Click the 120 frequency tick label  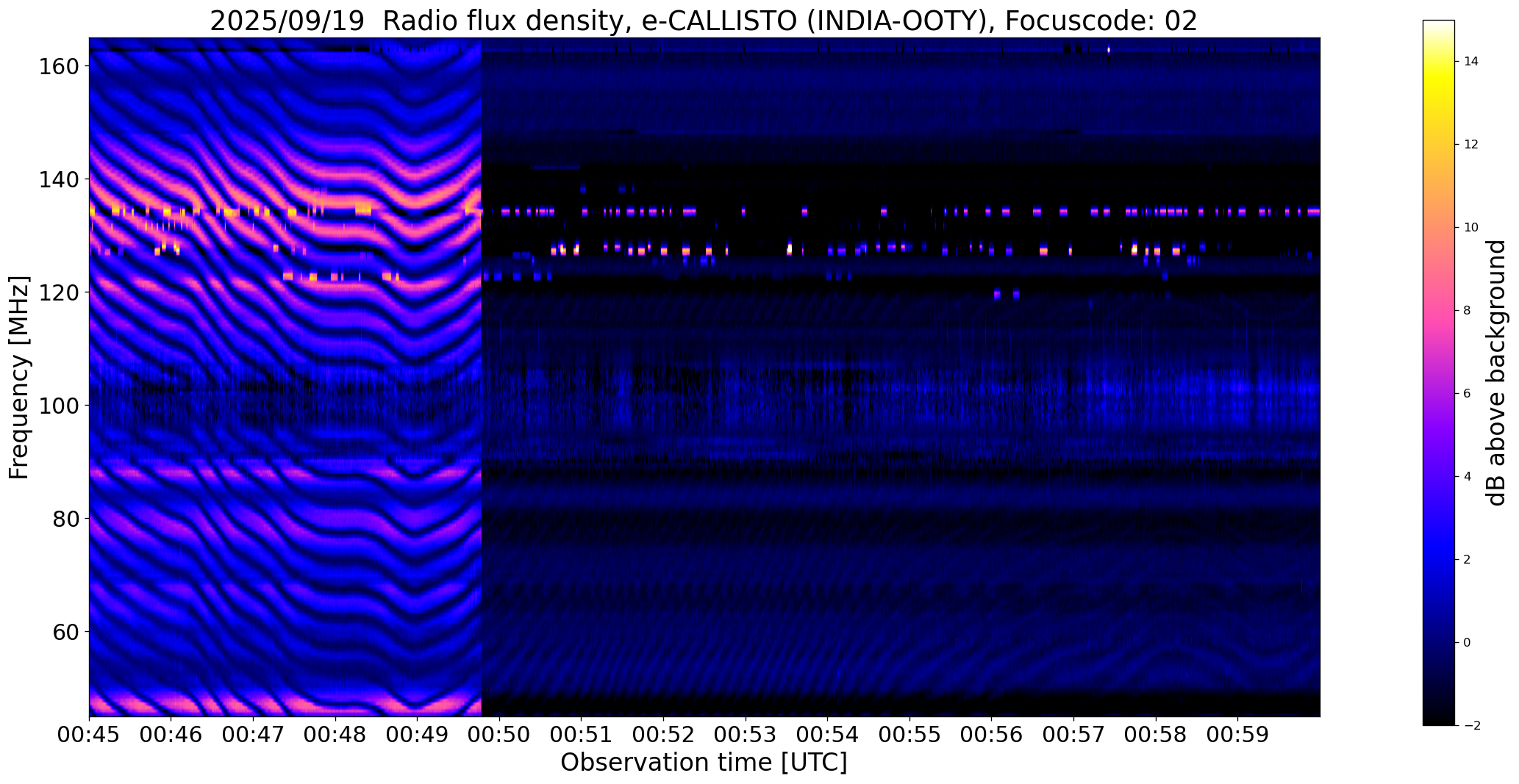coord(58,292)
